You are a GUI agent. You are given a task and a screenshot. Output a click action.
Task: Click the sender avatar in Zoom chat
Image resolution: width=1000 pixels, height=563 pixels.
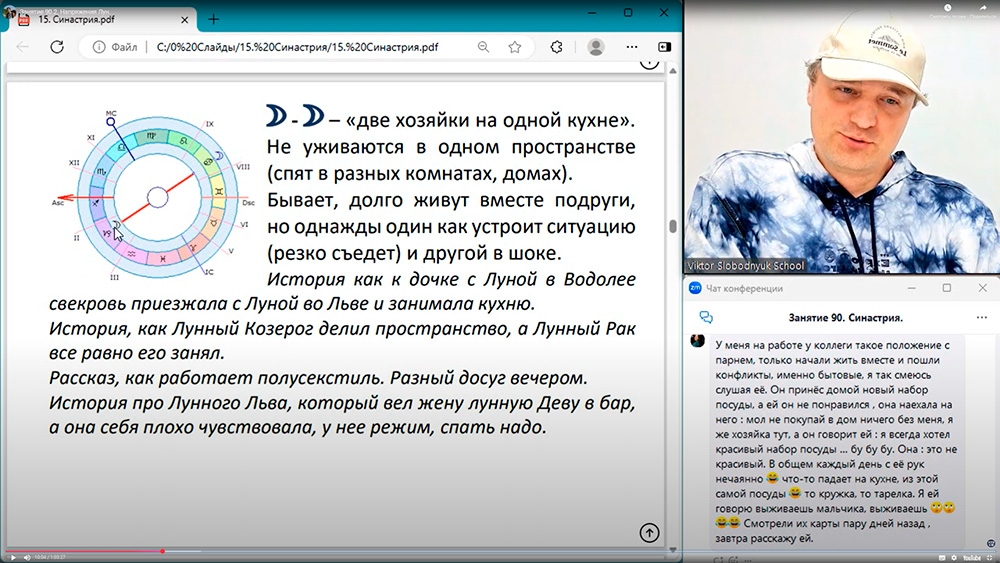[698, 340]
